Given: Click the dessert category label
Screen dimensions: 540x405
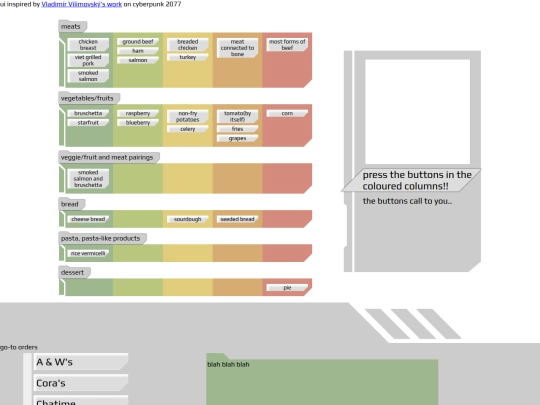Looking at the screenshot, I should 74,272.
